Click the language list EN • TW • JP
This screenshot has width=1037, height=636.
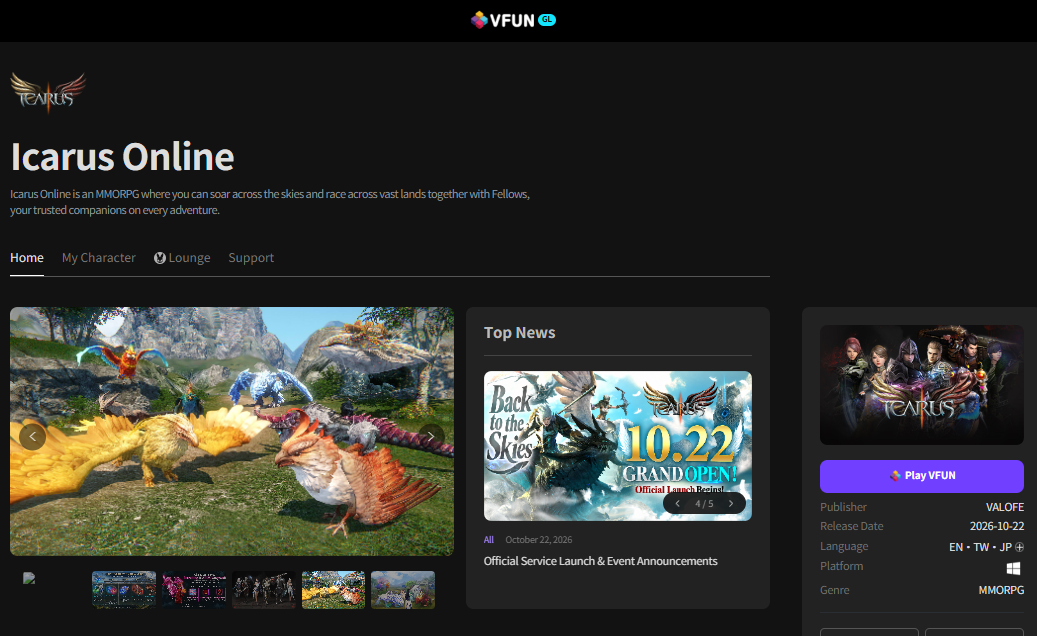(x=980, y=547)
